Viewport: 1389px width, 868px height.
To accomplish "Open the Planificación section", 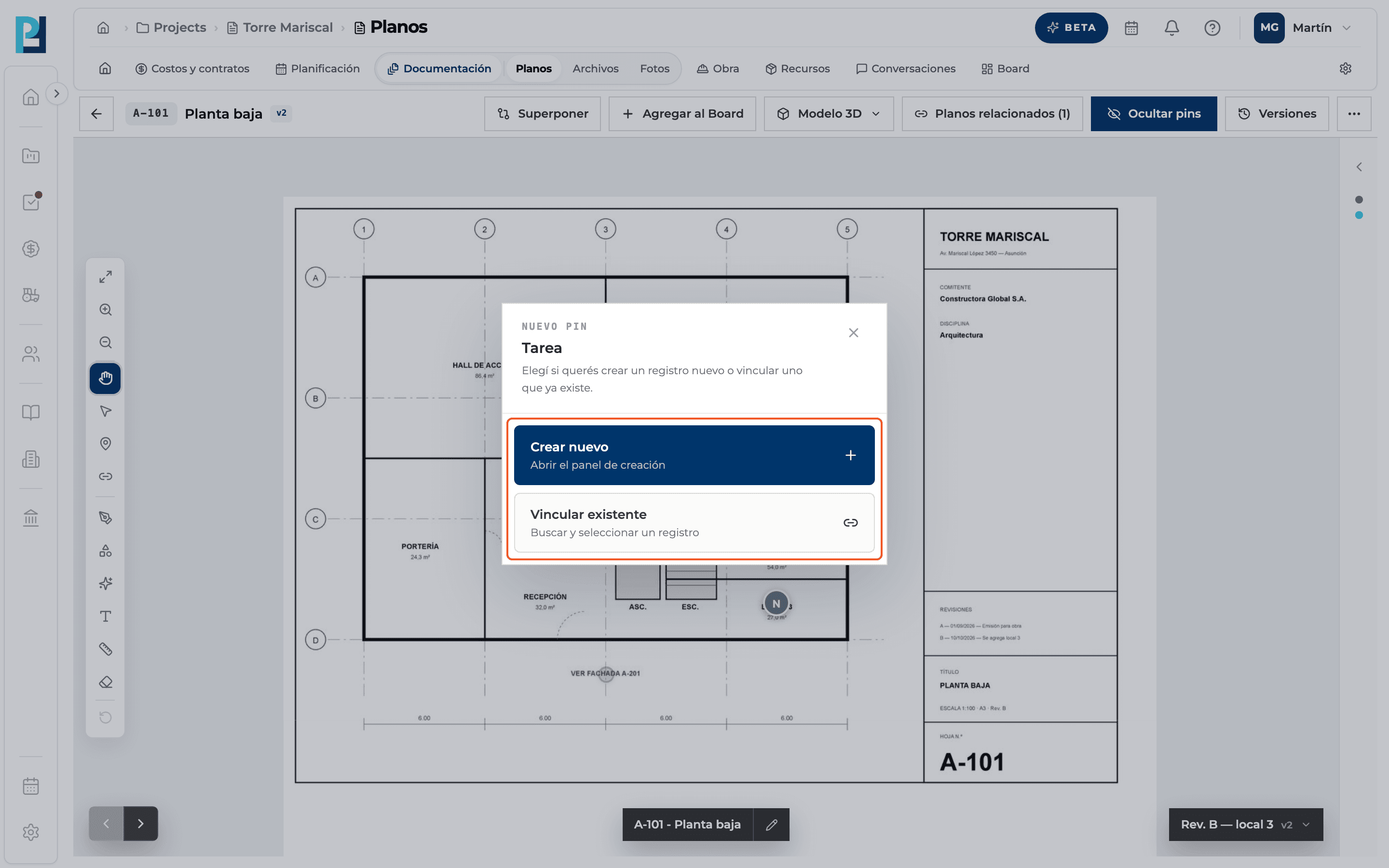I will 317,69.
